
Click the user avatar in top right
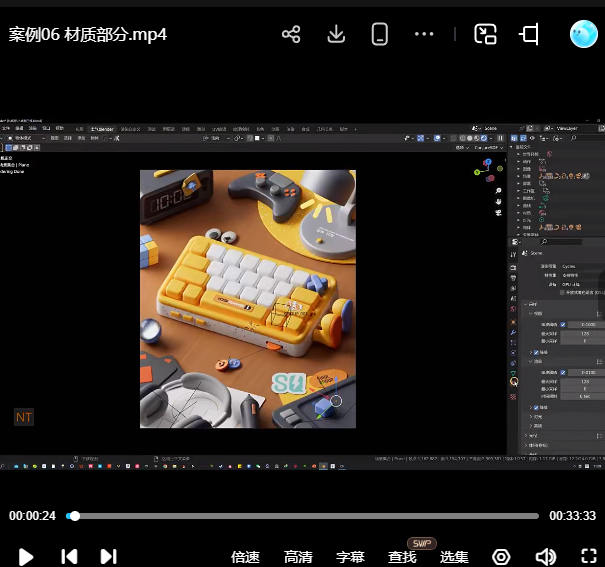[583, 35]
